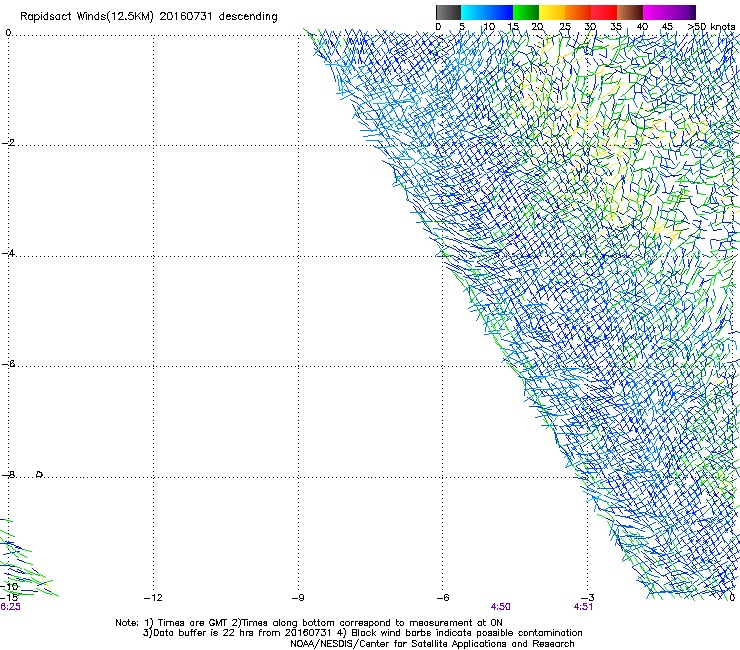This screenshot has width=740, height=650.
Task: Select the orange 25-30 knots legend segment
Action: coord(578,12)
